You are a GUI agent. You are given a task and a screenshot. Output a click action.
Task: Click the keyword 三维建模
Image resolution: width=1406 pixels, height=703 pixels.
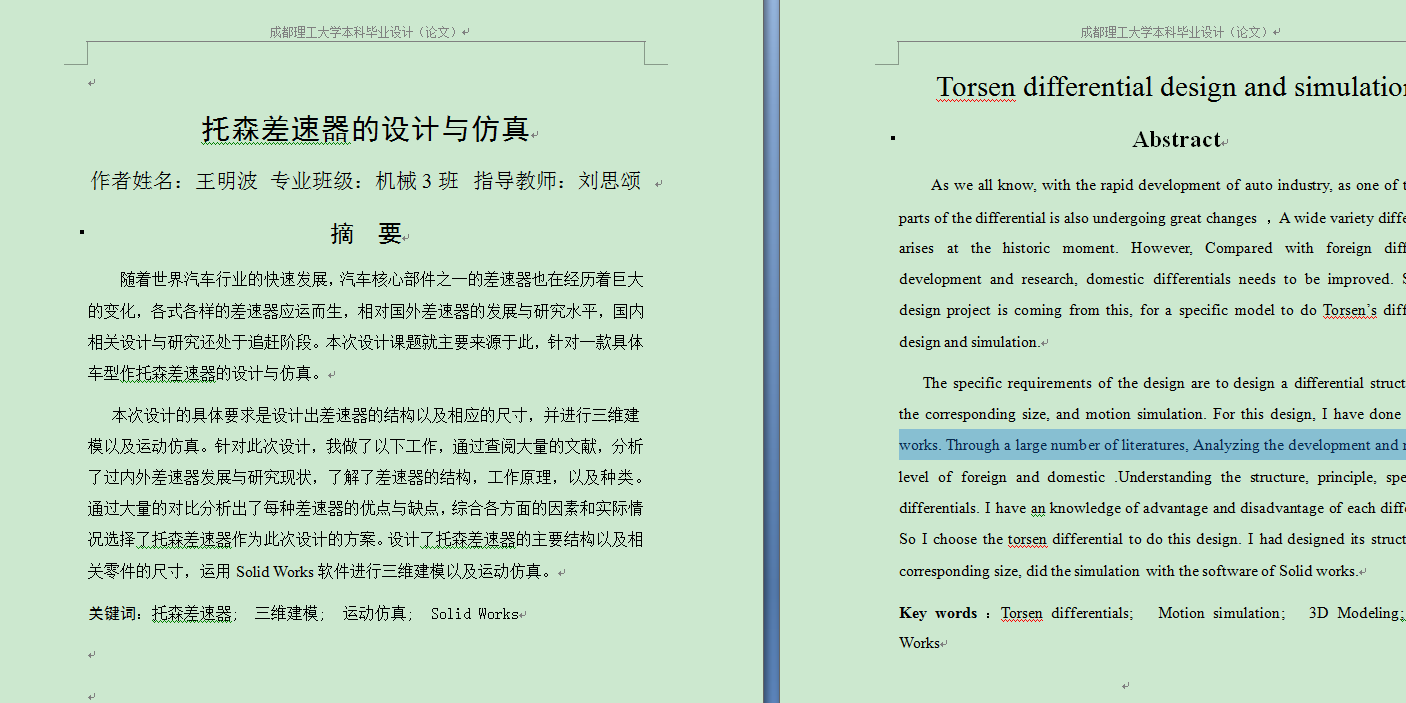(x=286, y=613)
